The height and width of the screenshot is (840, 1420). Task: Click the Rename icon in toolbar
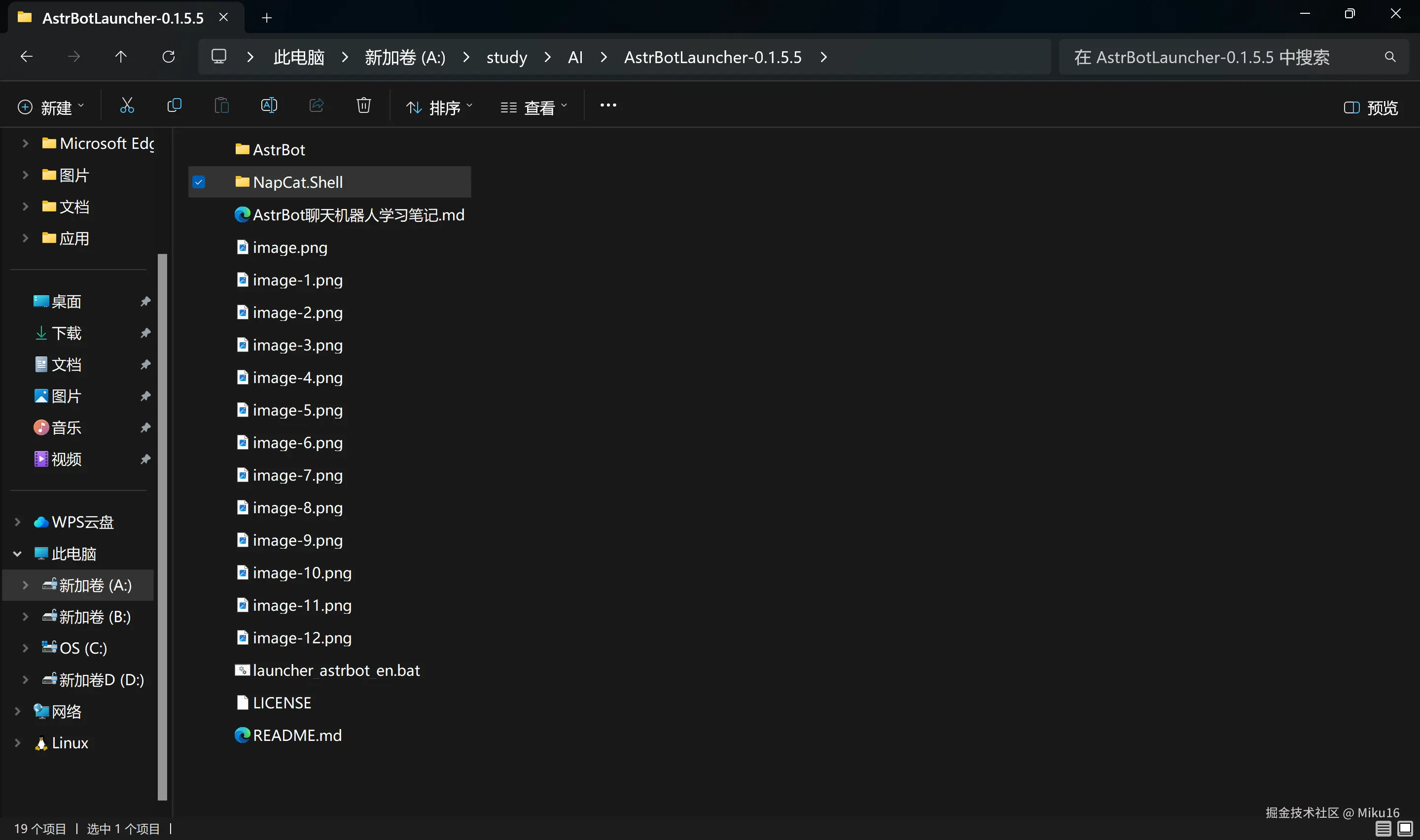[269, 106]
